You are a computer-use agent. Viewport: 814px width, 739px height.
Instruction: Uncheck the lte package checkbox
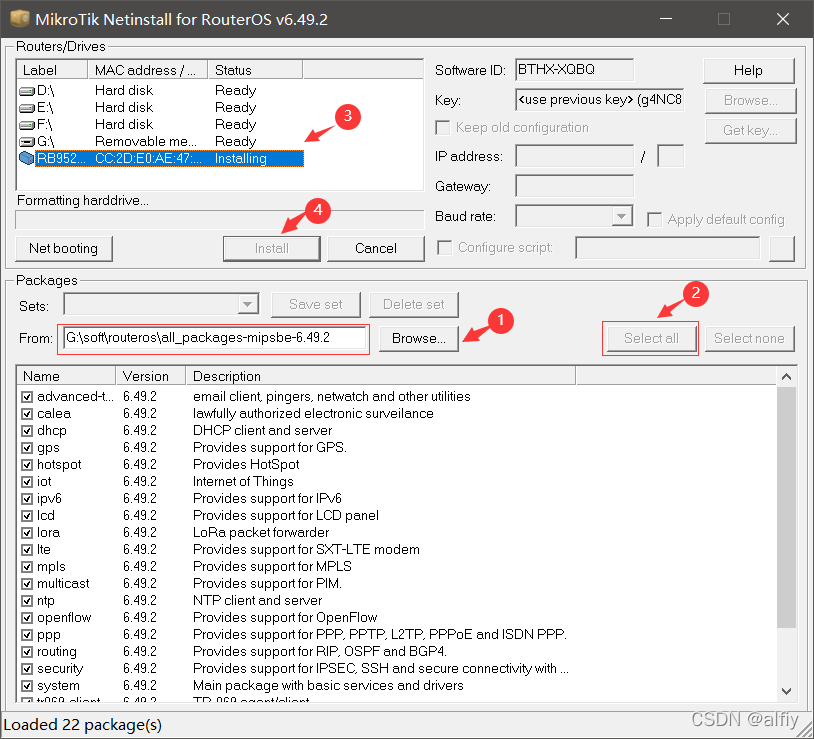tap(27, 550)
